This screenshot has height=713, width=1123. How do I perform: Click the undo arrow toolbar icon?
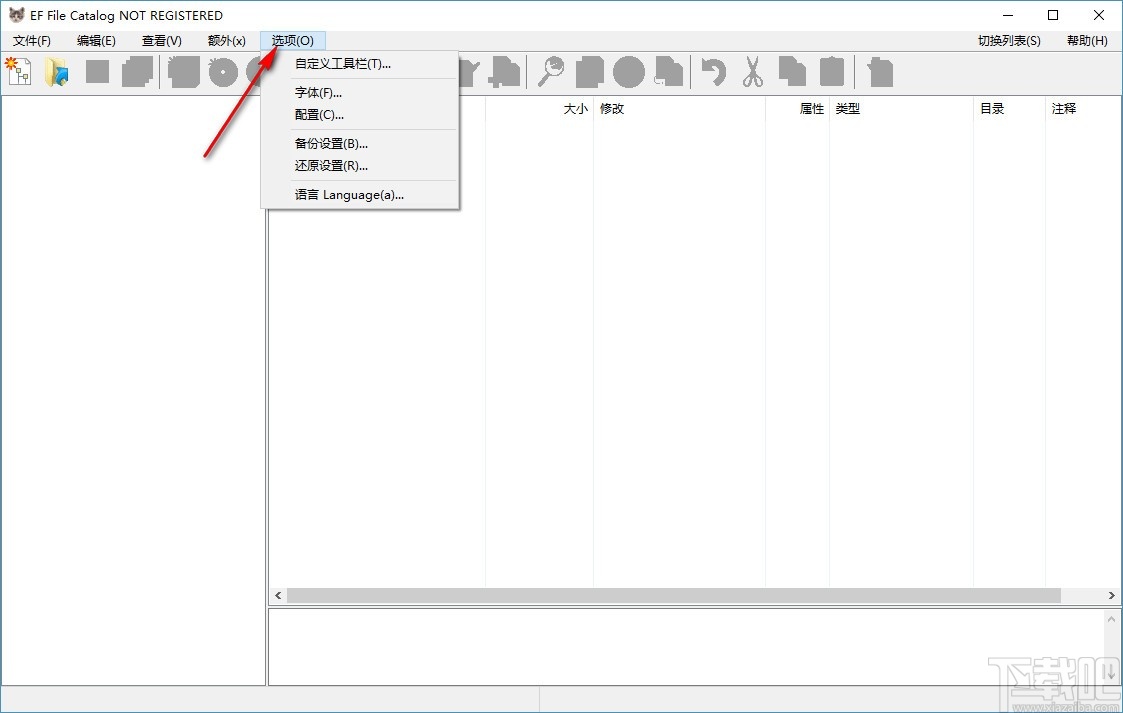click(713, 71)
